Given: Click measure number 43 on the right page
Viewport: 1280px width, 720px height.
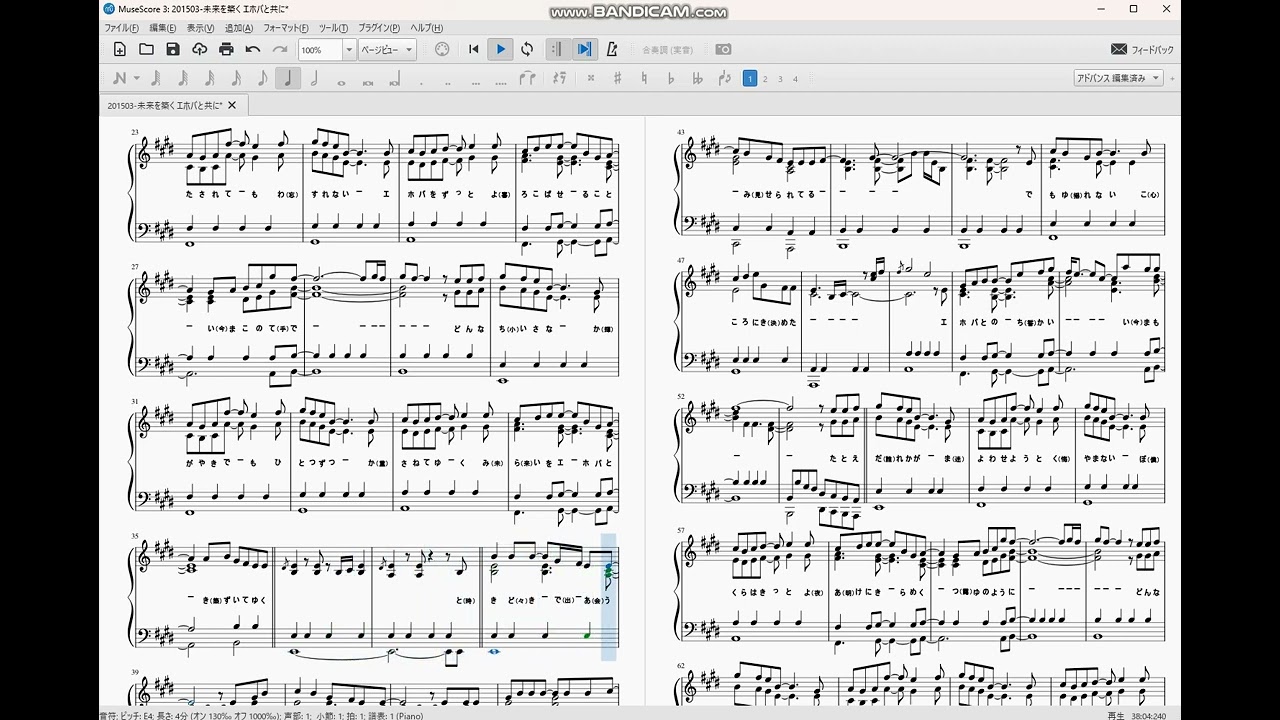Looking at the screenshot, I should point(681,132).
